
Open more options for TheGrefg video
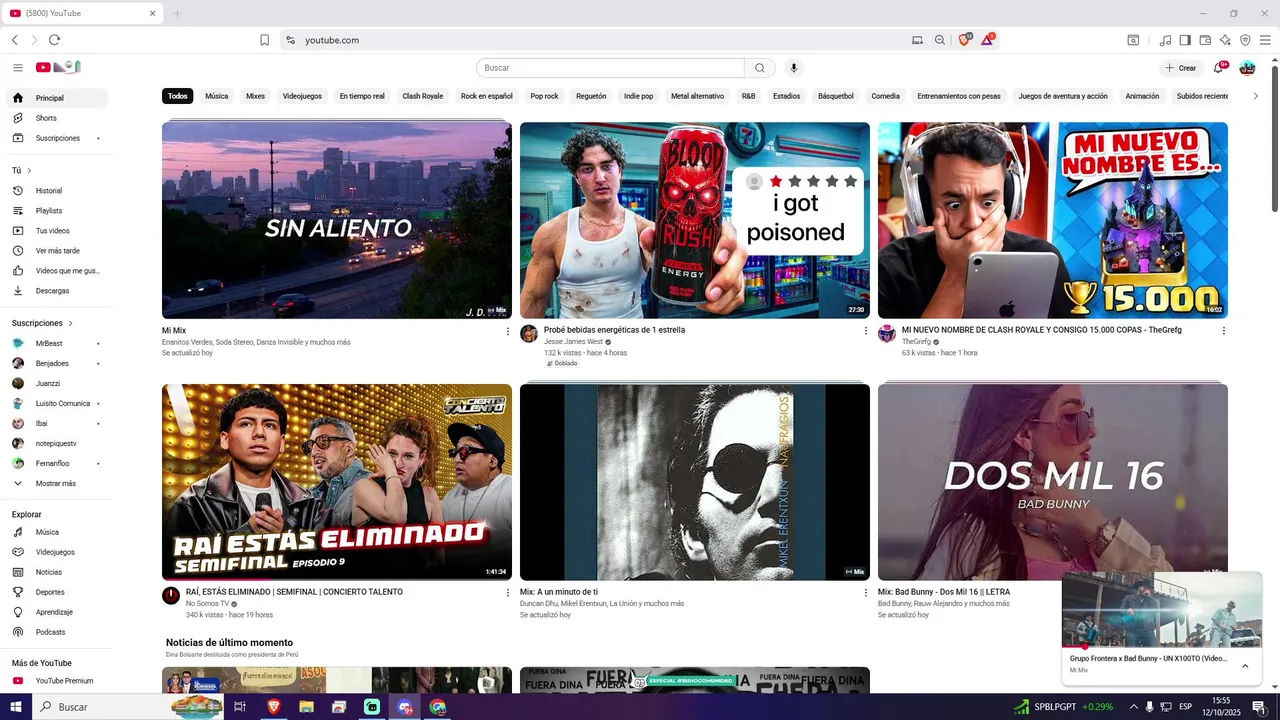(1224, 331)
